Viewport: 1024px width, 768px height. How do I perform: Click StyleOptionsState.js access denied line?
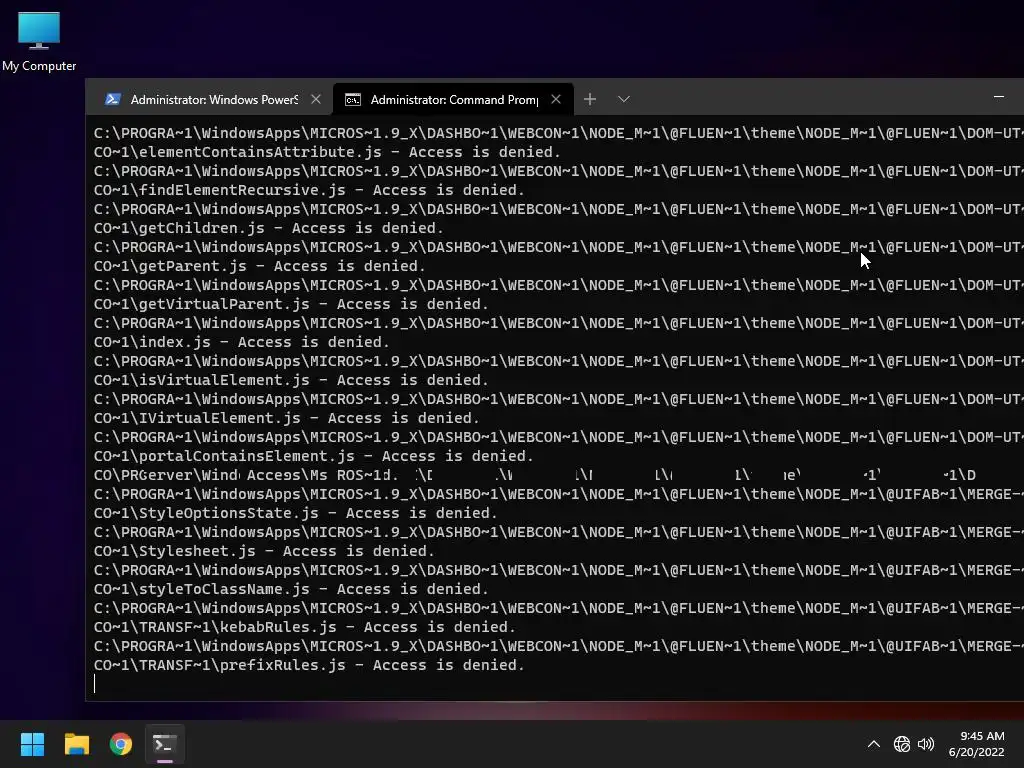pos(296,513)
